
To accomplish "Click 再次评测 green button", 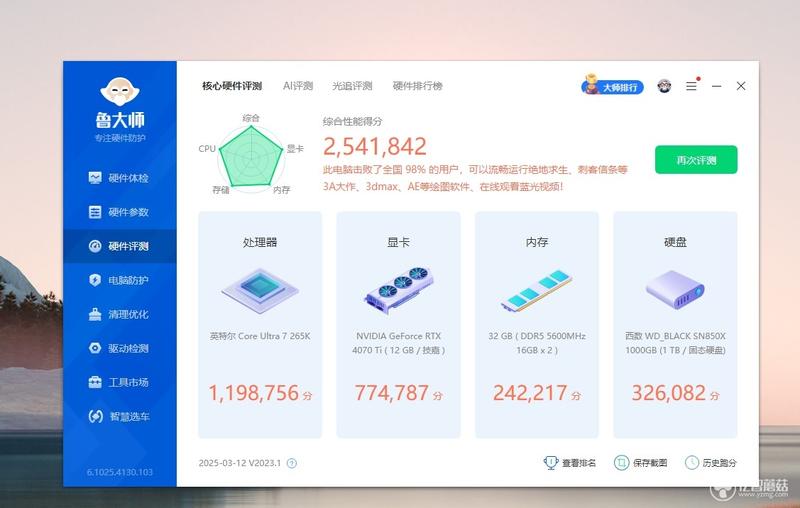I will coord(696,160).
